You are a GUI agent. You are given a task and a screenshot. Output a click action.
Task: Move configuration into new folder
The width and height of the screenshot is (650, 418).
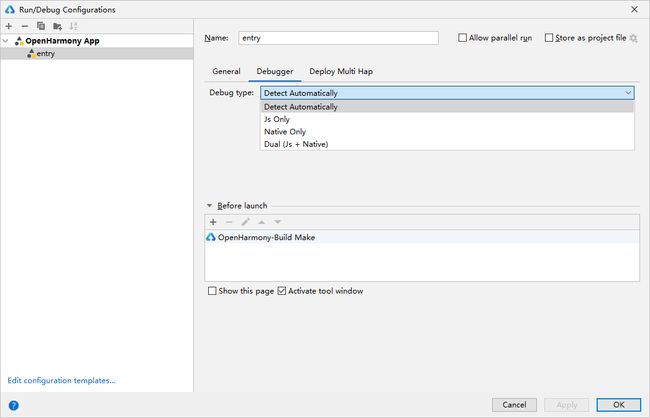pos(57,26)
